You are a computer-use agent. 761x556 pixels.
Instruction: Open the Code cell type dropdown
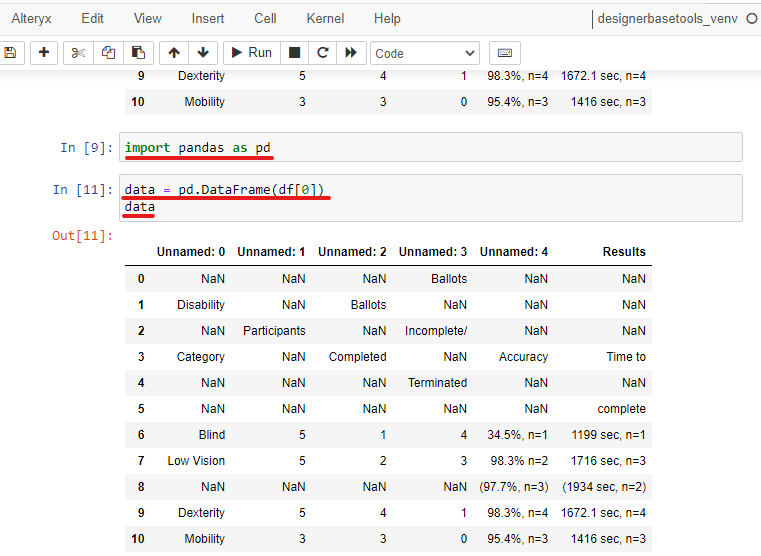point(425,53)
